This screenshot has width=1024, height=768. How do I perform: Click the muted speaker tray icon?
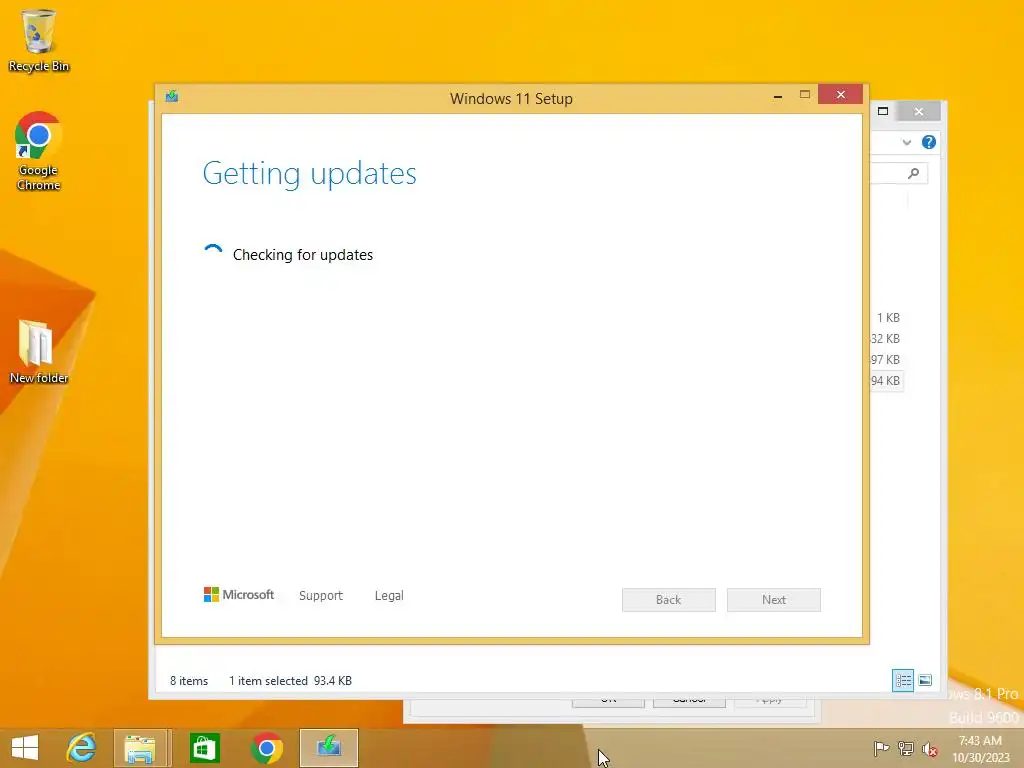[x=930, y=749]
